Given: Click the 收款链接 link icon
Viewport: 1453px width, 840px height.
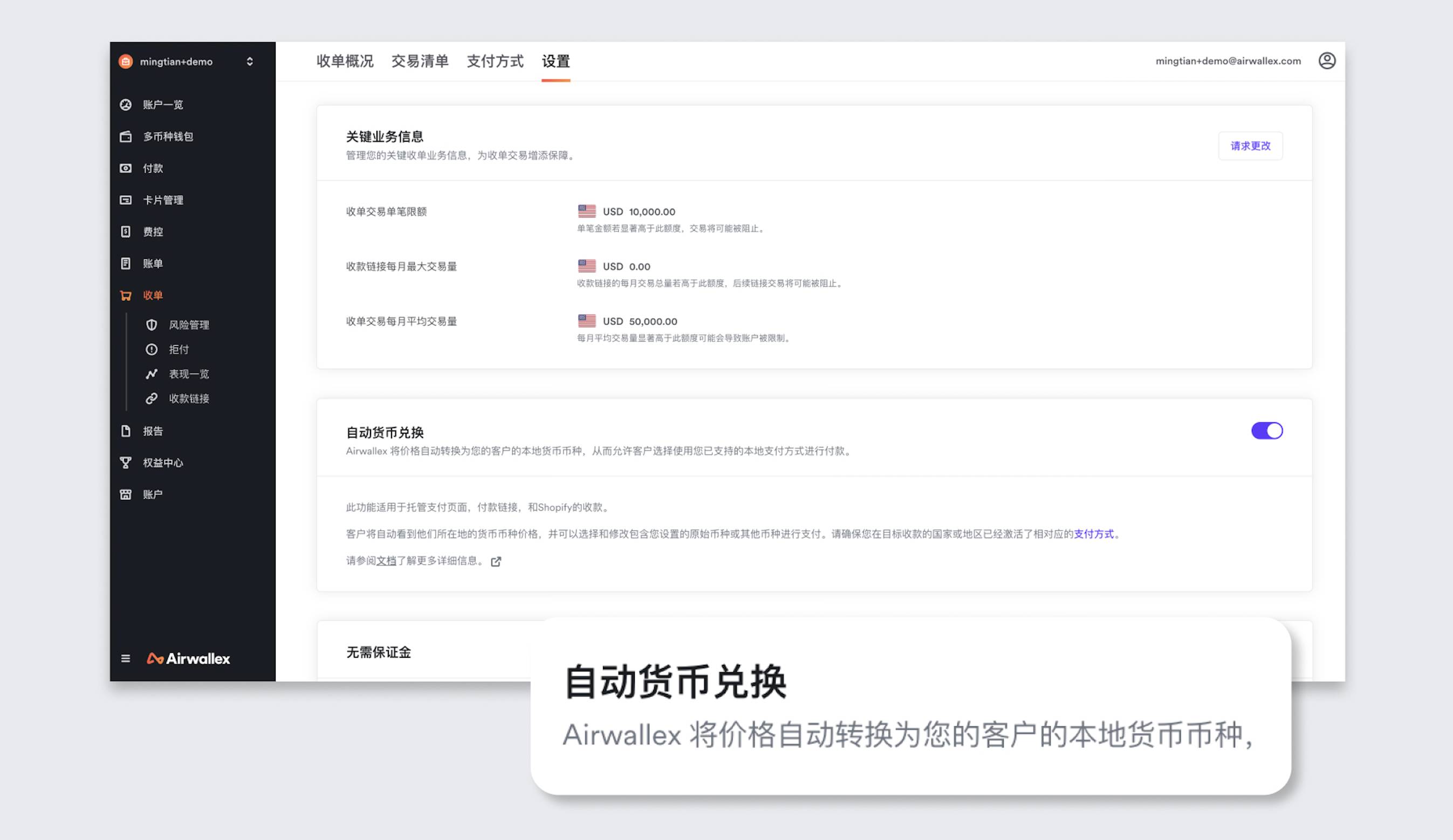Looking at the screenshot, I should coord(152,398).
